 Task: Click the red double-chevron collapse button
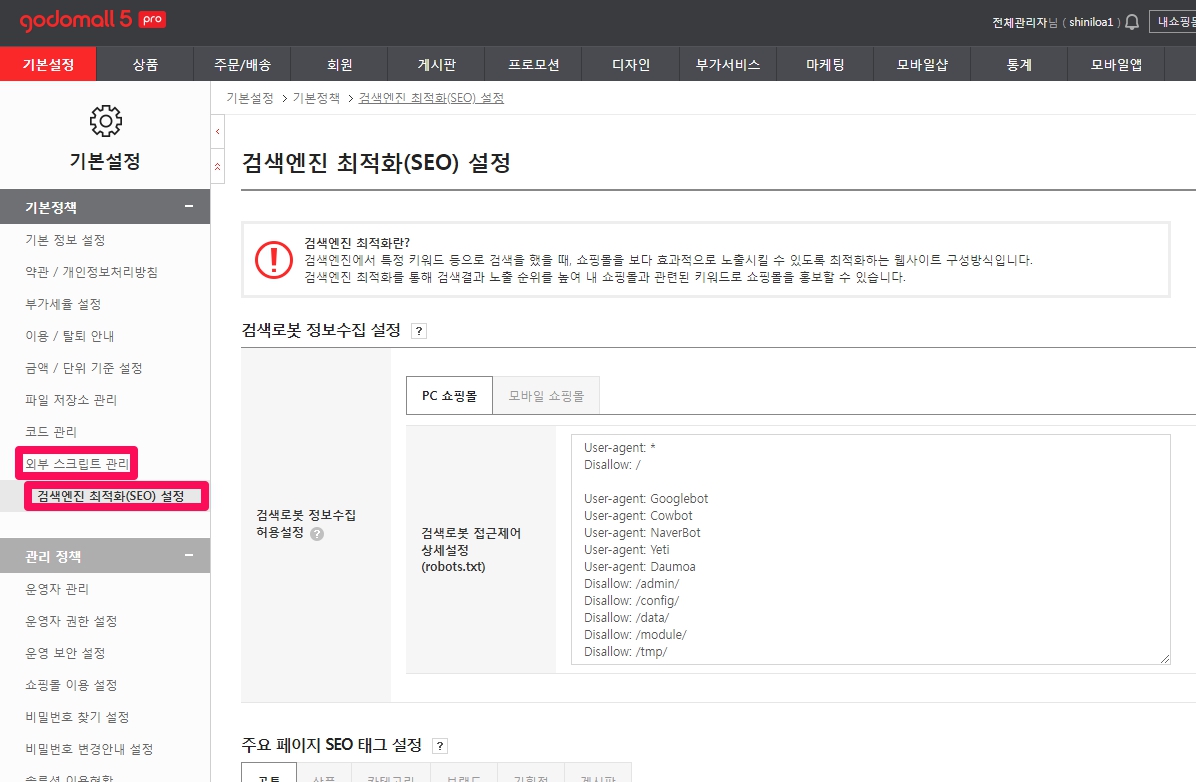coord(217,166)
